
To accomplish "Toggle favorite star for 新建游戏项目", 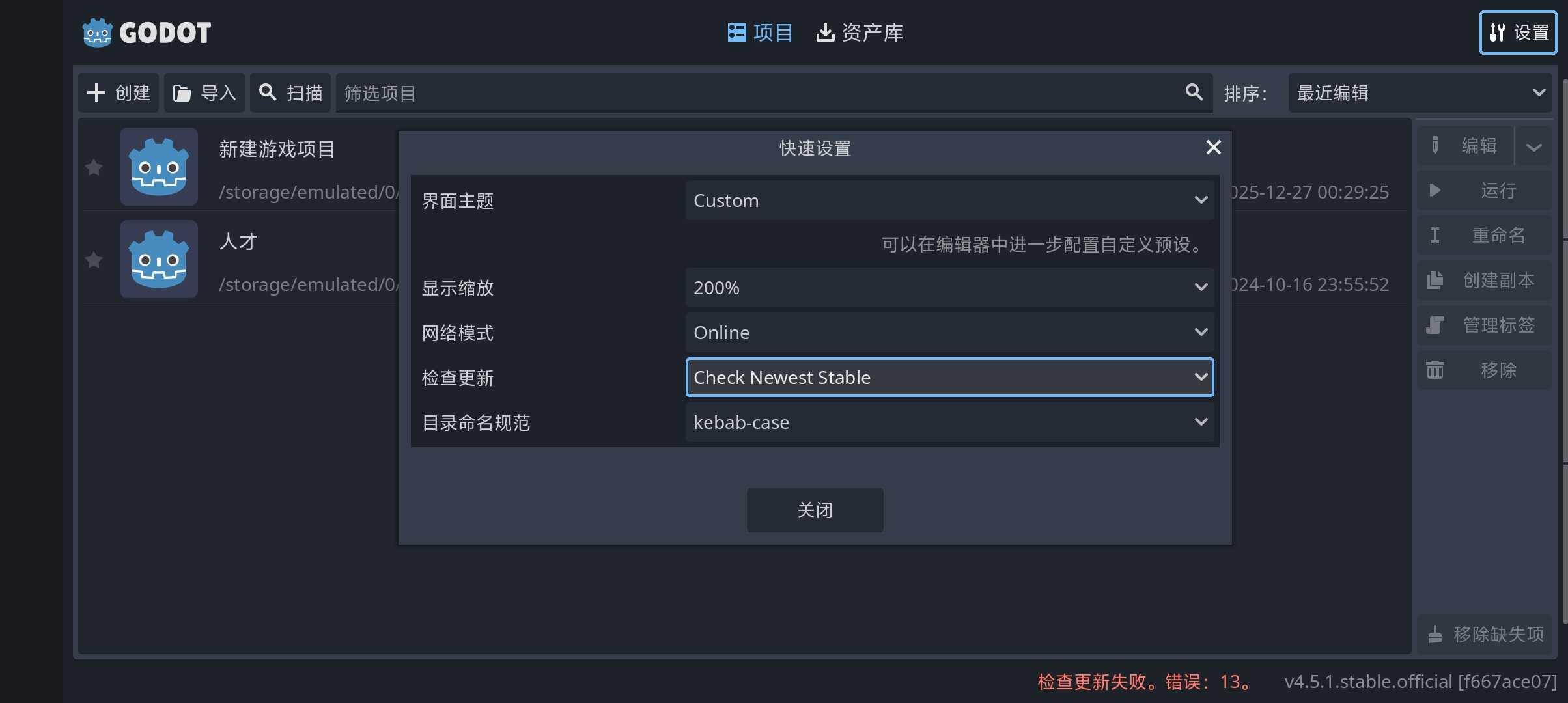I will (94, 168).
